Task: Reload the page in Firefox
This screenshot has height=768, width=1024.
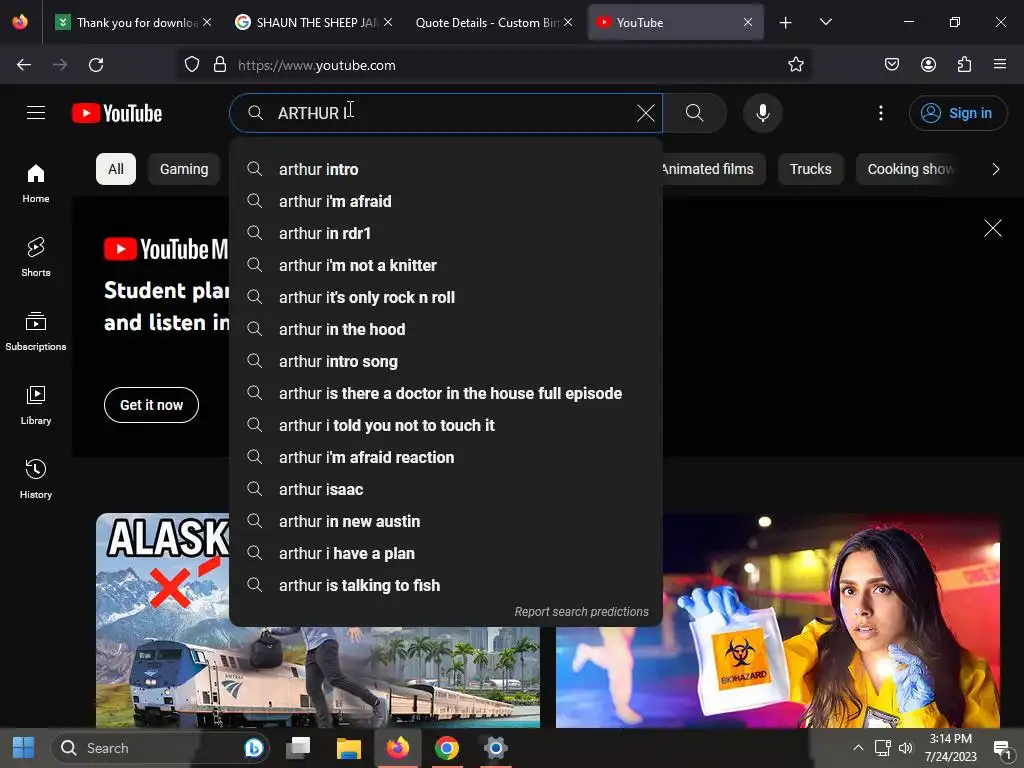Action: [96, 65]
